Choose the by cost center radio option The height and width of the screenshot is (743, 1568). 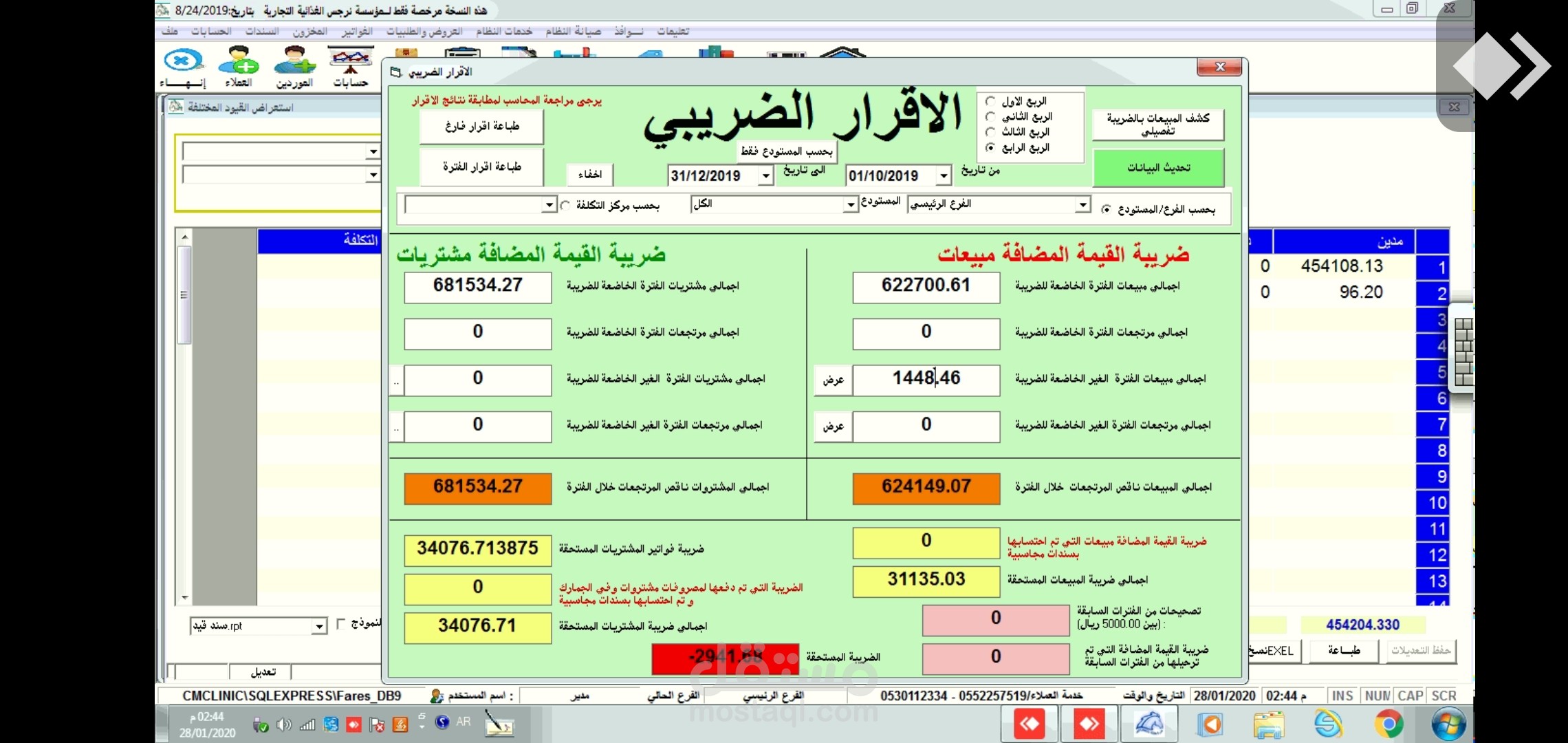pyautogui.click(x=565, y=206)
